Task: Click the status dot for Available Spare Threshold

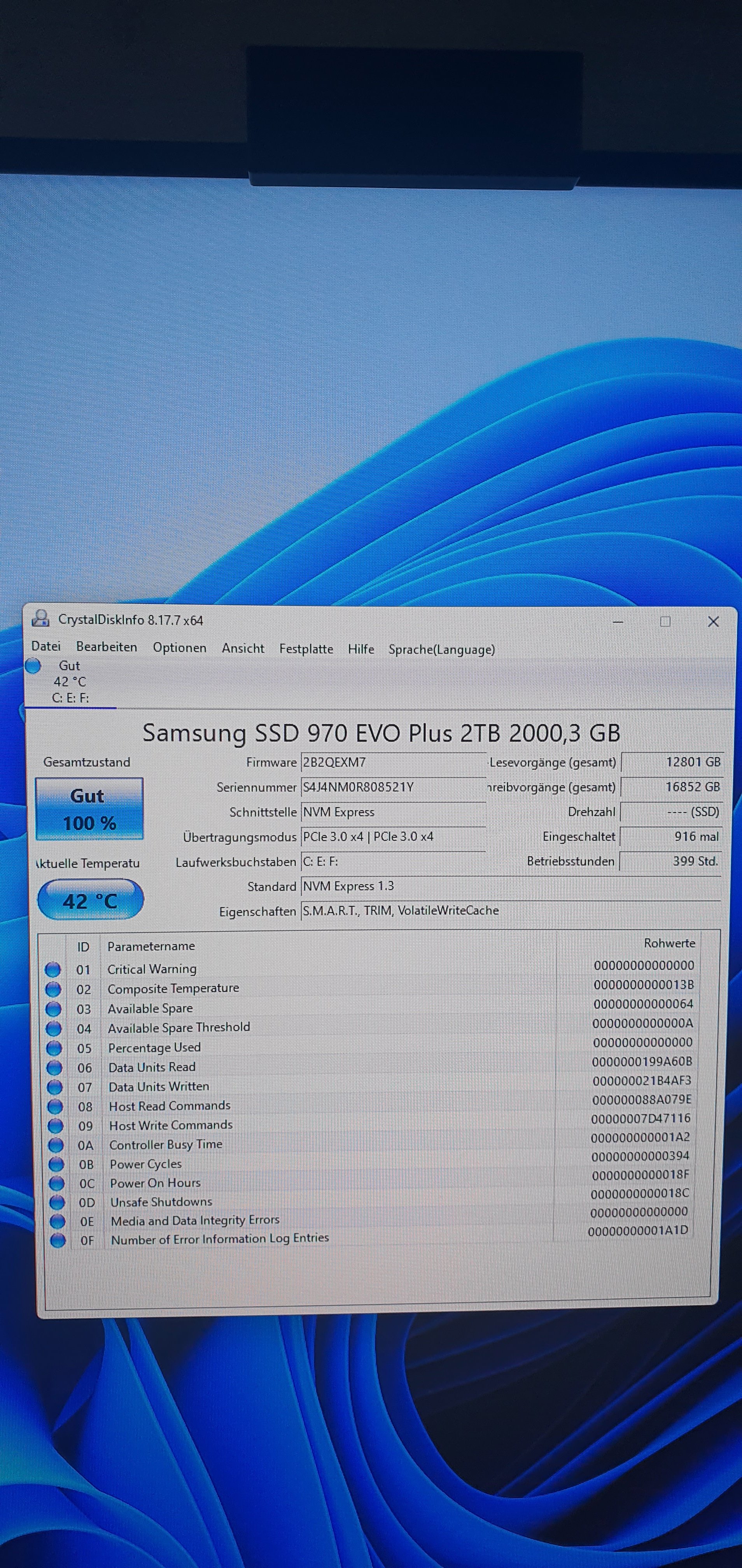Action: (x=54, y=1028)
